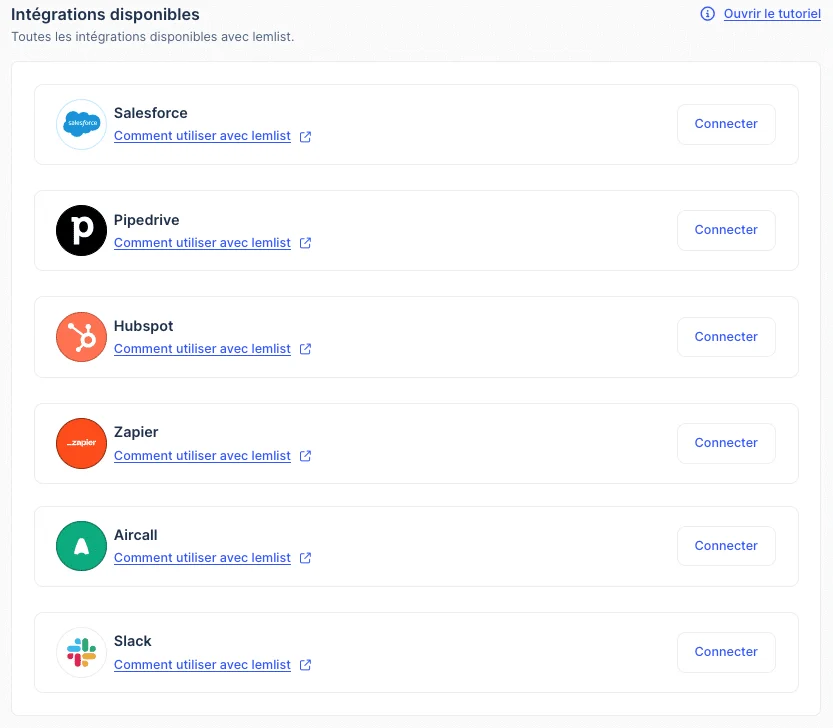Click the Pipedrive black logo
The height and width of the screenshot is (728, 833).
[81, 231]
